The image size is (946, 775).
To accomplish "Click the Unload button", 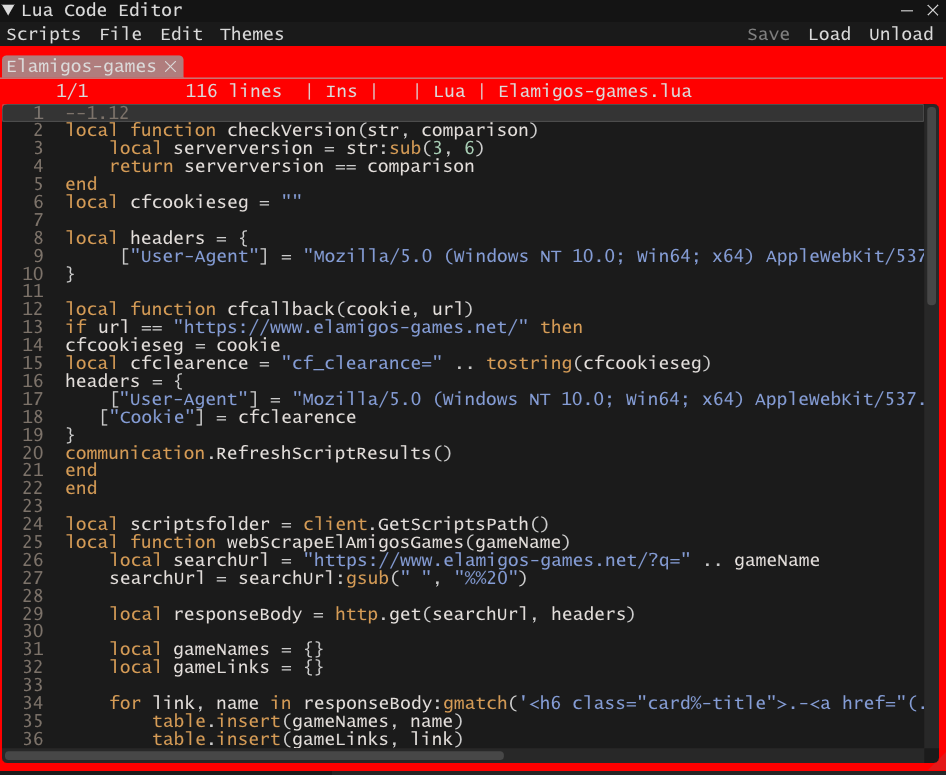I will click(x=901, y=34).
